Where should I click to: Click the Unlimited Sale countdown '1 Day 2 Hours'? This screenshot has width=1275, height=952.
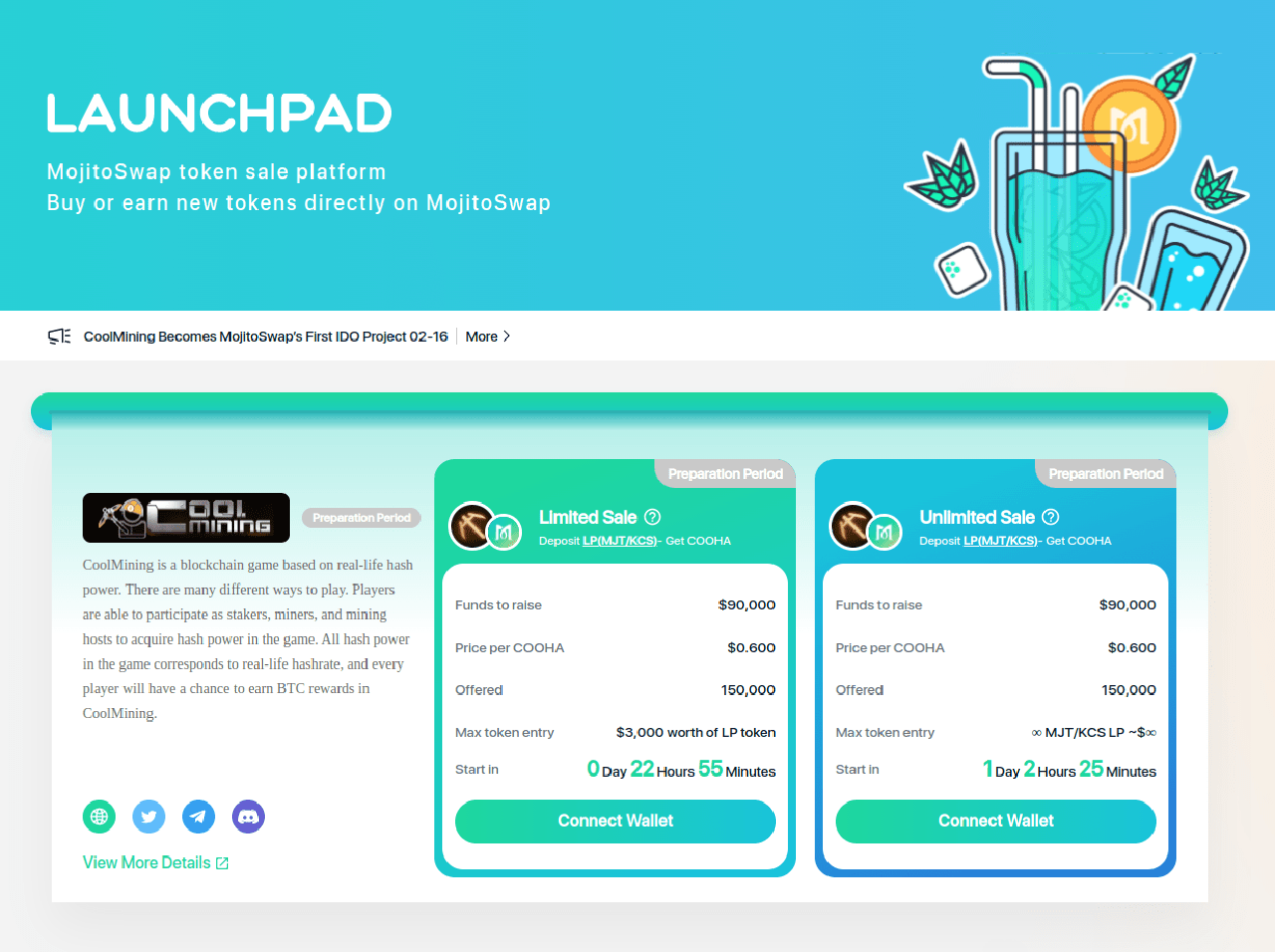coord(1029,770)
